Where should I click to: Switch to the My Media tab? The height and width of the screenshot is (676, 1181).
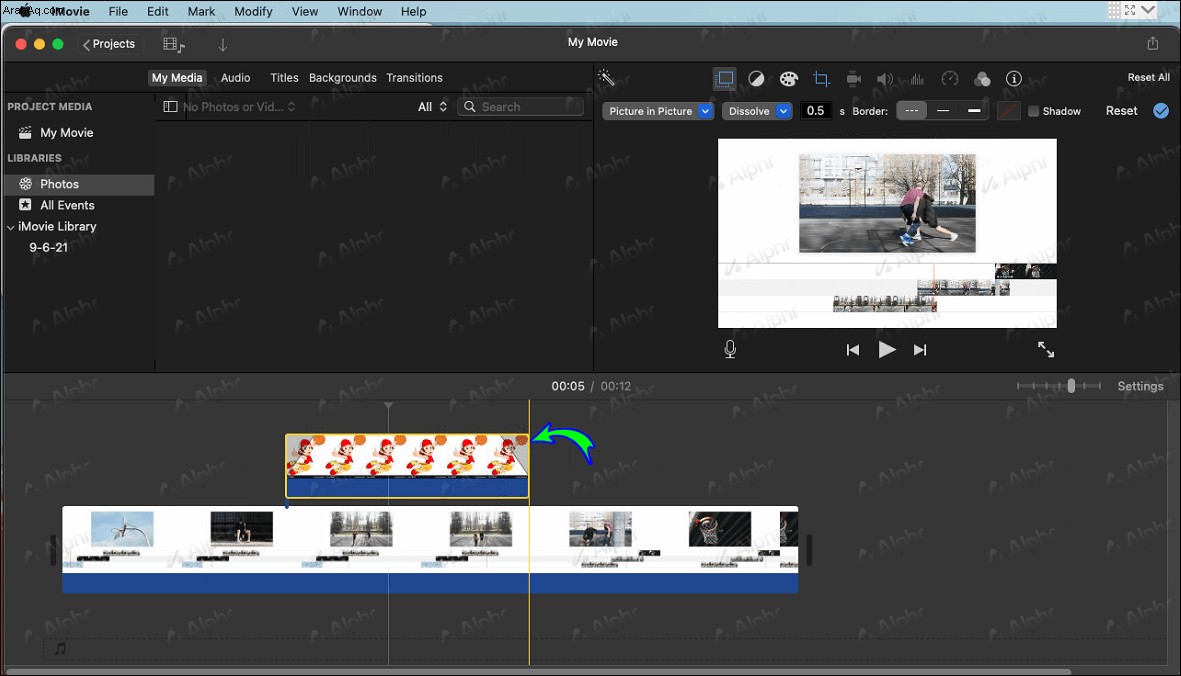177,78
